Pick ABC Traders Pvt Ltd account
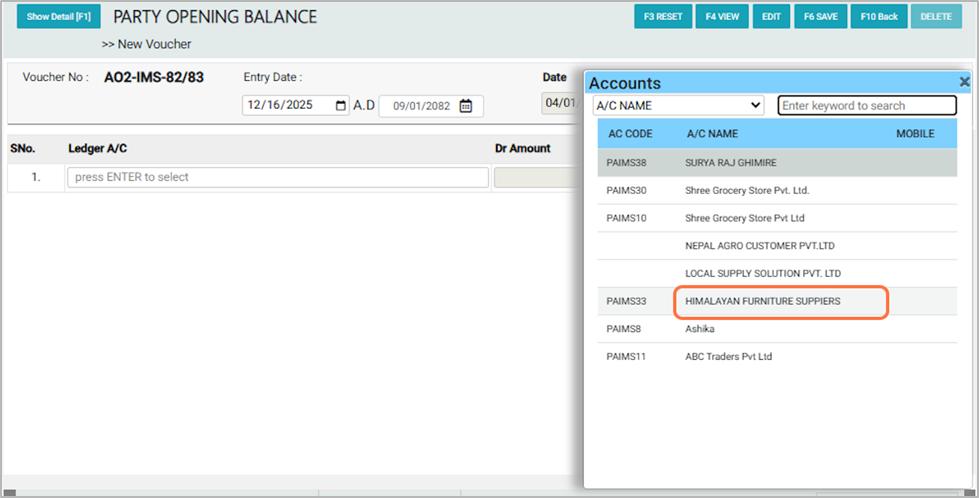Screen dimensions: 979x498 click(x=728, y=357)
